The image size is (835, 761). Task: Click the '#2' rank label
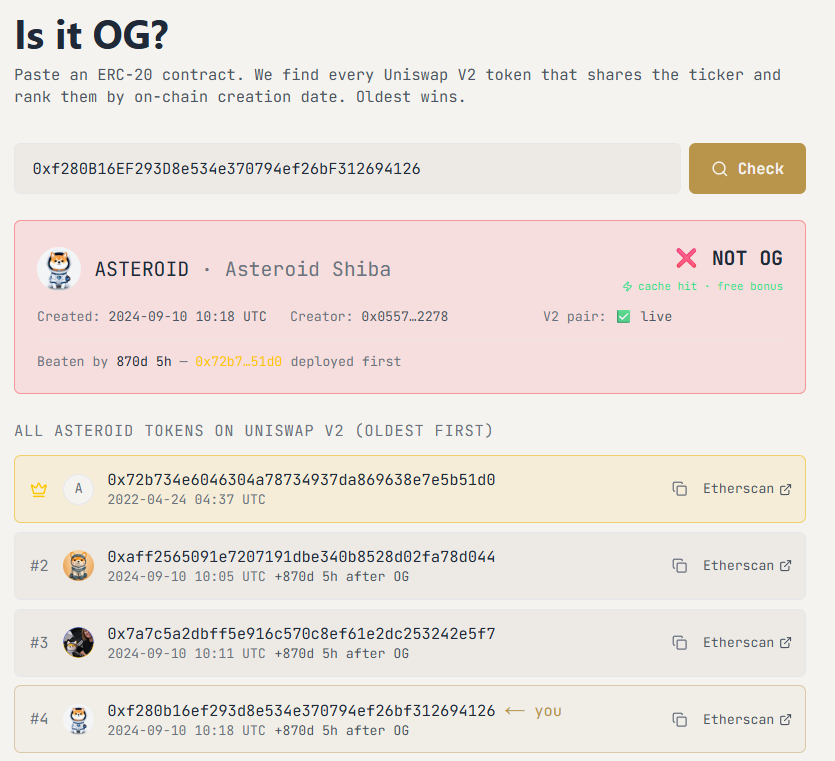(39, 566)
